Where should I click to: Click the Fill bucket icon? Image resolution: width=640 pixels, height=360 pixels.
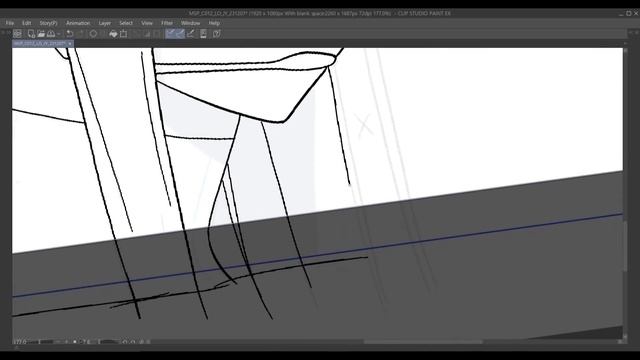click(113, 34)
